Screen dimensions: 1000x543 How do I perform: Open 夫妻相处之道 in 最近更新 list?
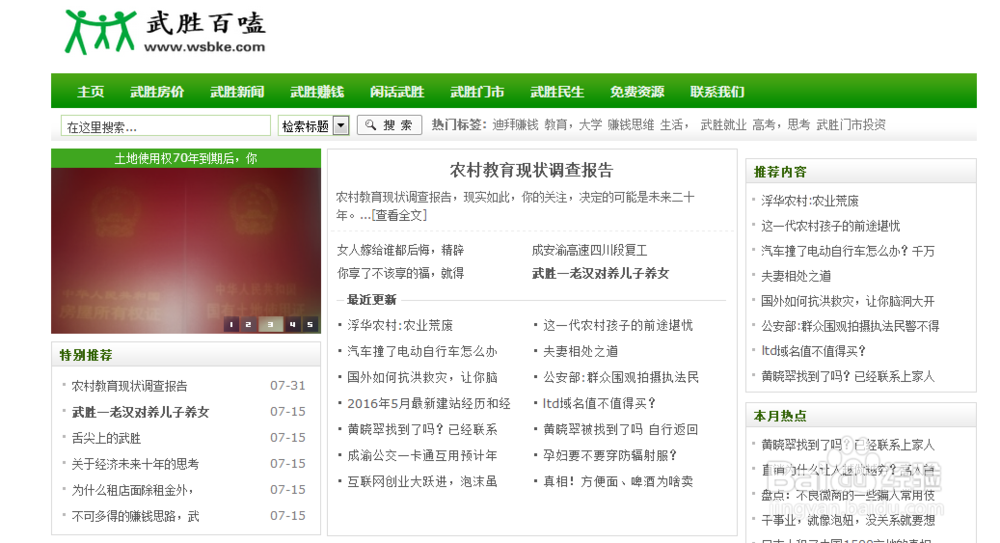pos(580,352)
